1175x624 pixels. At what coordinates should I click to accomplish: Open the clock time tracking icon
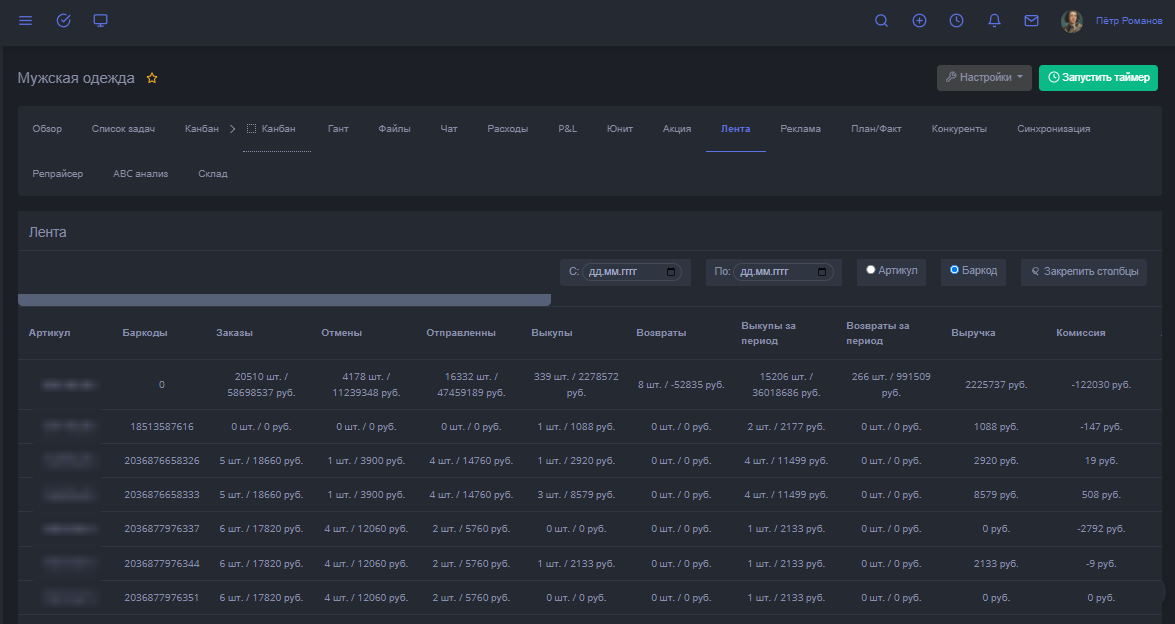957,21
